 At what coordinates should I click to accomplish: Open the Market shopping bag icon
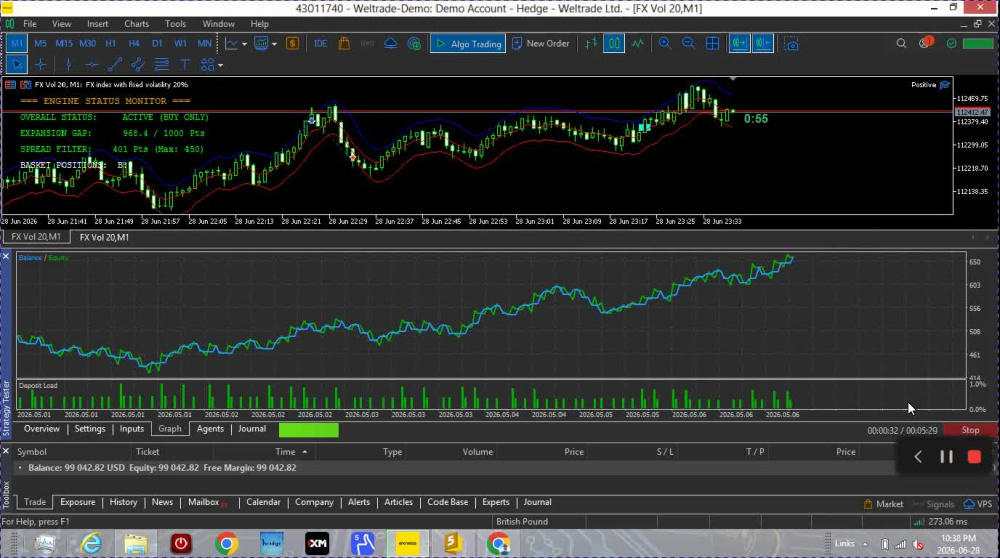point(344,43)
